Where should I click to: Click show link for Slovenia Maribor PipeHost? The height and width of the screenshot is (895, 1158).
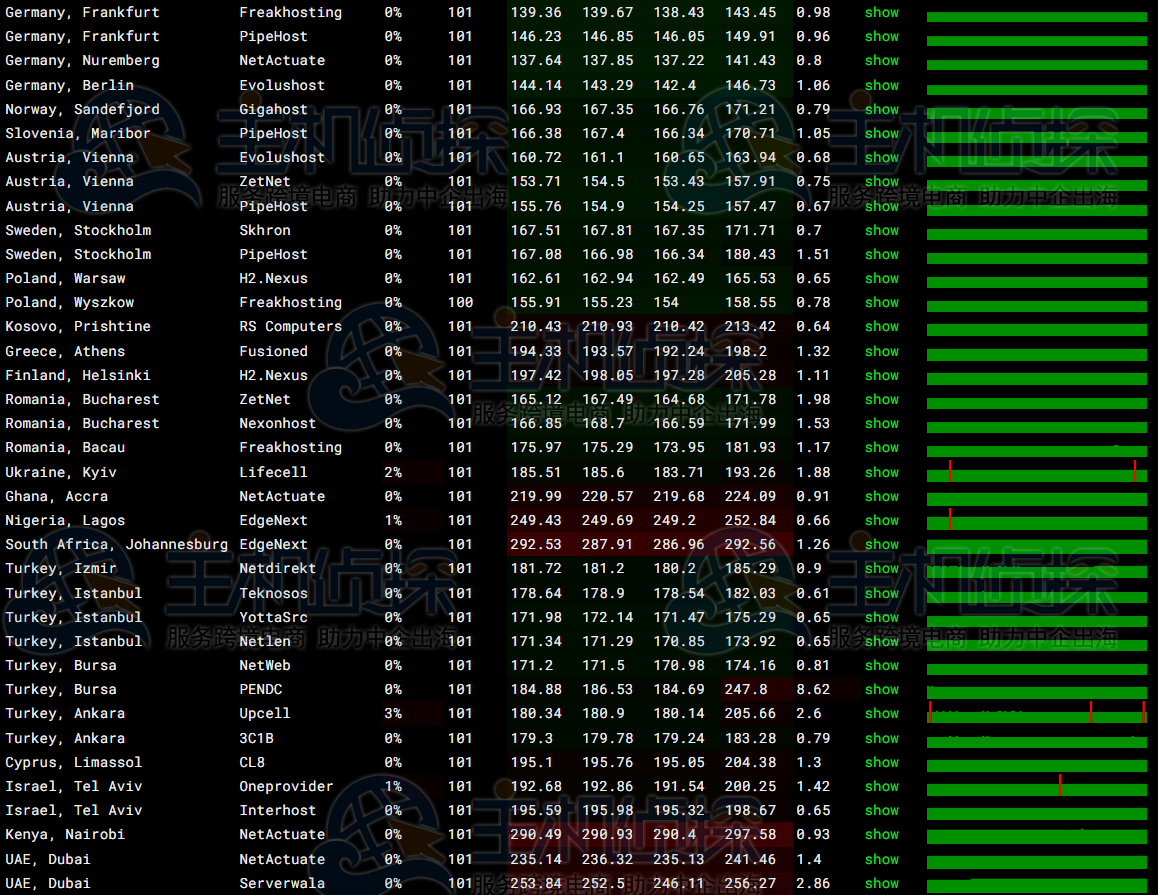(882, 134)
